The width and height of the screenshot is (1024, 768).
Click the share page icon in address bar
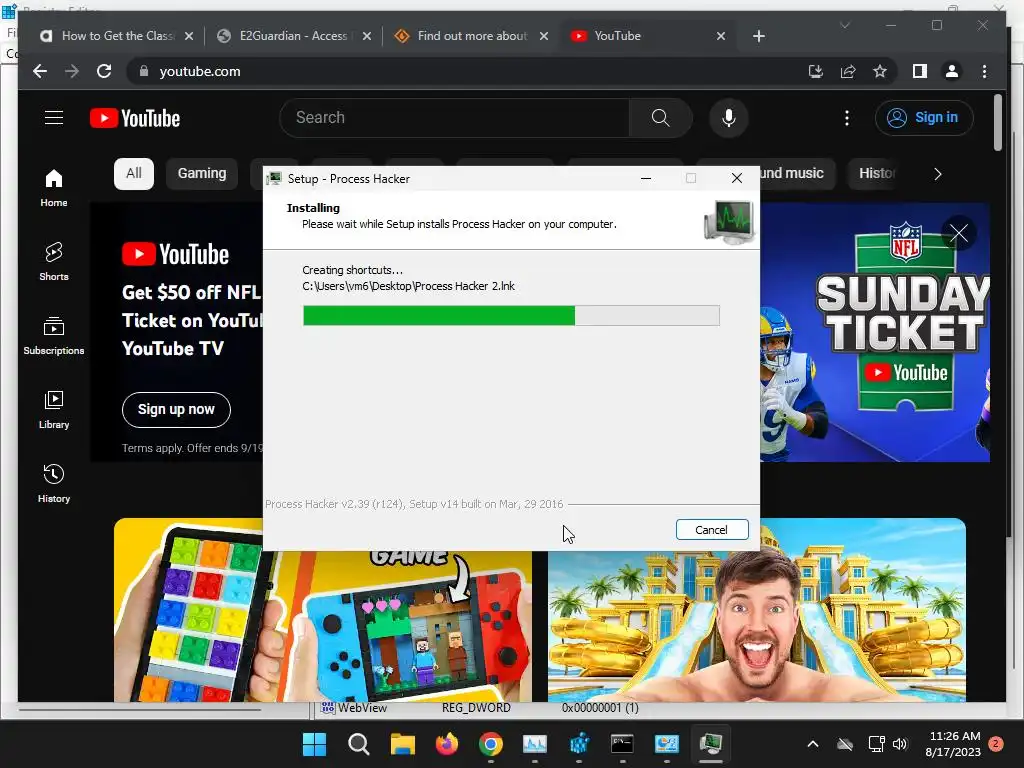point(848,71)
